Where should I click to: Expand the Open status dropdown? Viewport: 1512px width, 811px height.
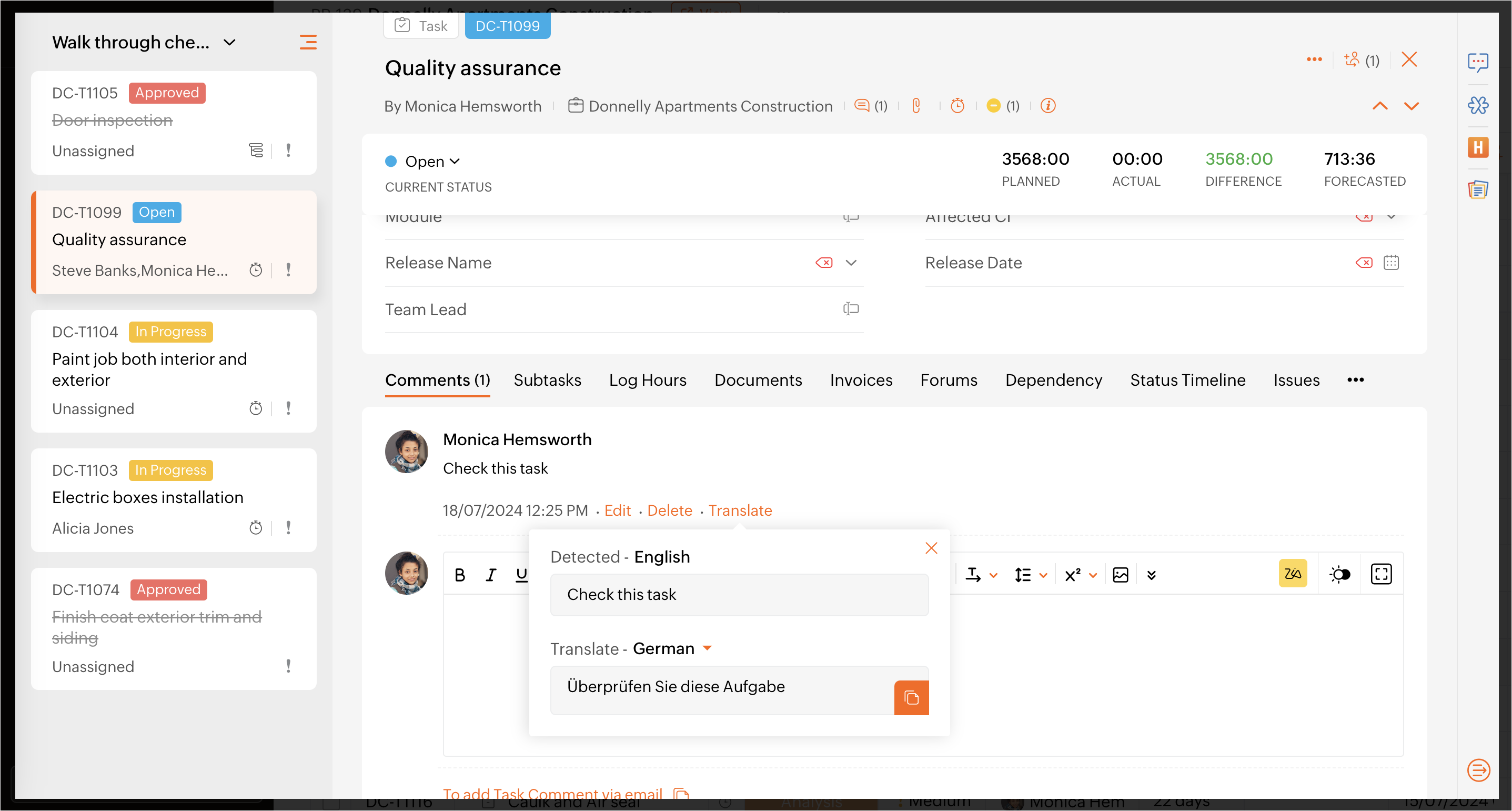click(432, 162)
